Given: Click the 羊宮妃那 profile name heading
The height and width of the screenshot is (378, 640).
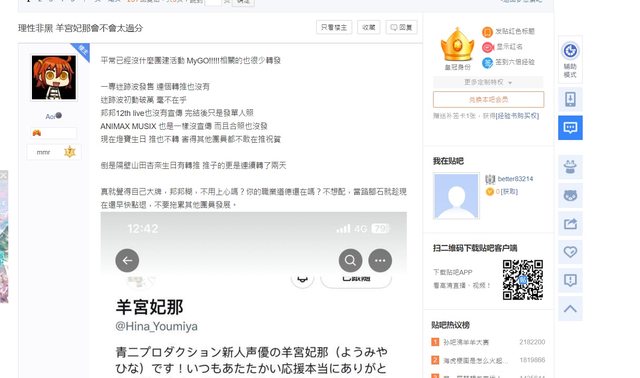Looking at the screenshot, I should (149, 307).
